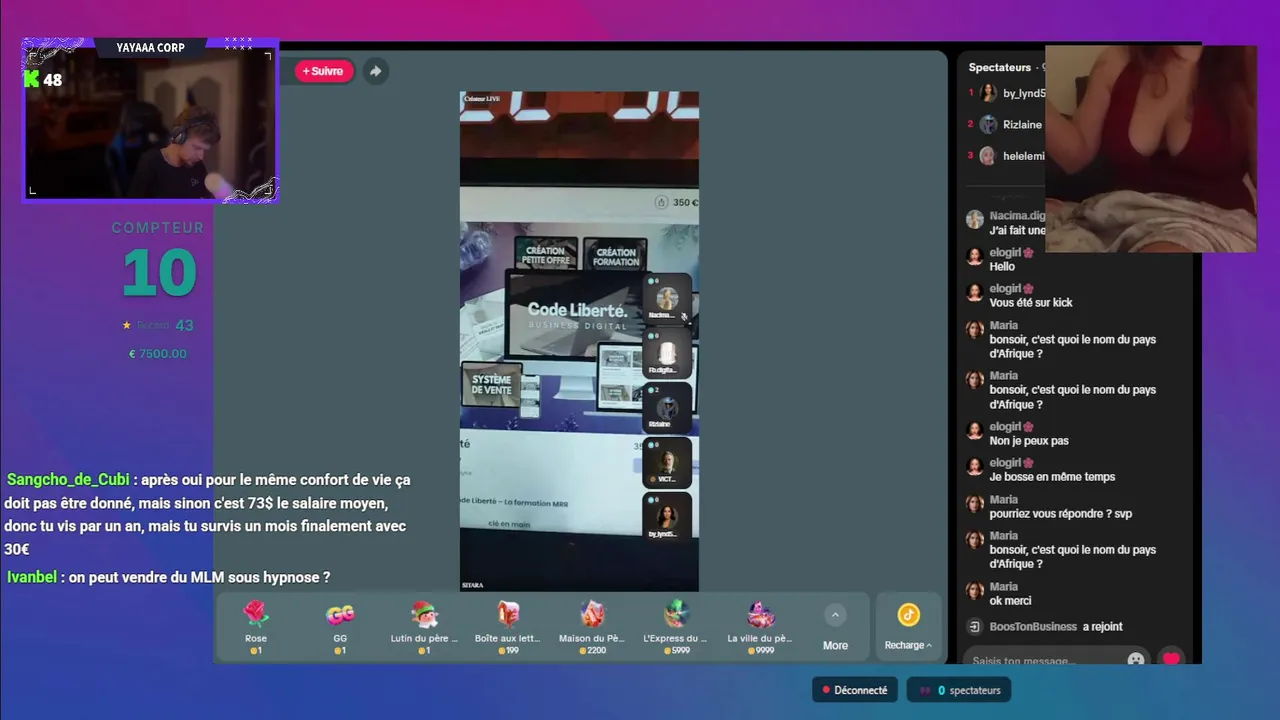Send the Maison du Père gift
Image resolution: width=1280 pixels, height=720 pixels.
coord(592,627)
